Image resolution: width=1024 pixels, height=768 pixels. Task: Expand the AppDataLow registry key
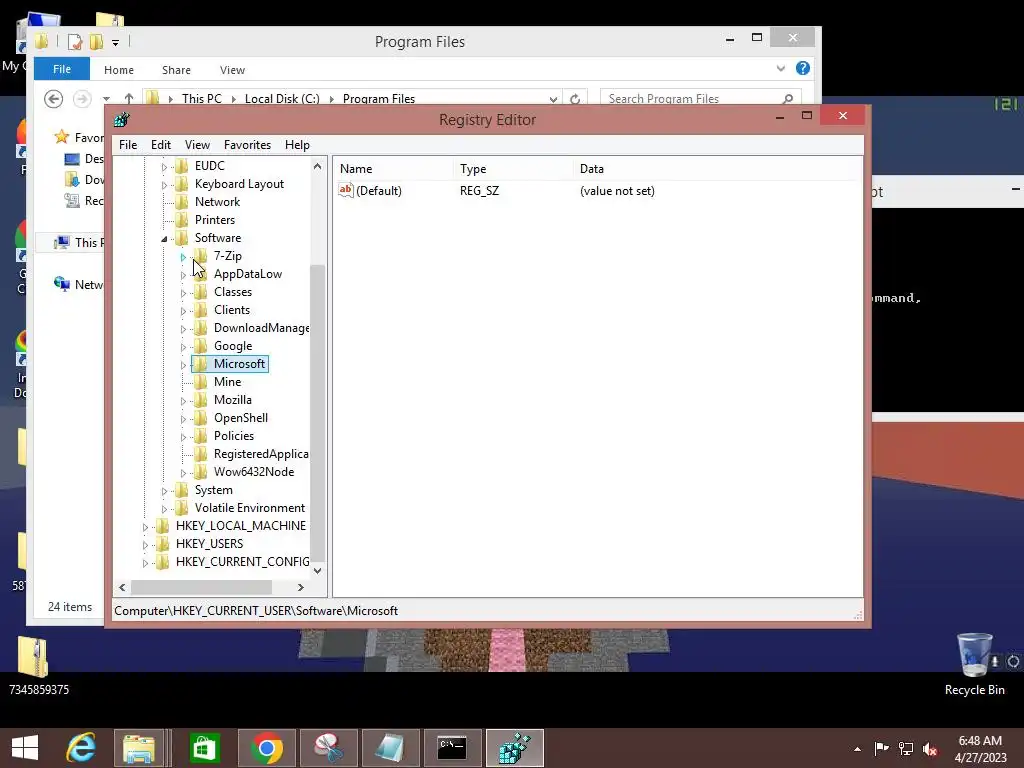[184, 275]
